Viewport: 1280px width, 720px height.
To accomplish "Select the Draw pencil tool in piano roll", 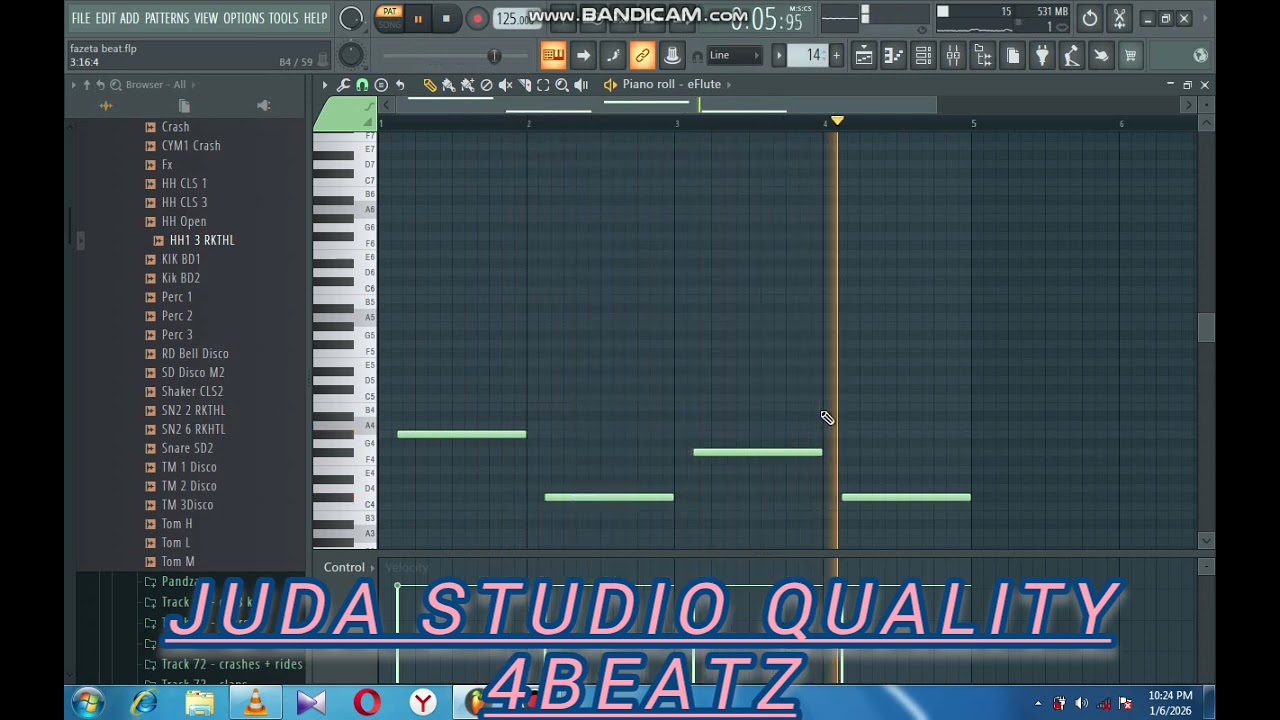I will click(x=430, y=85).
